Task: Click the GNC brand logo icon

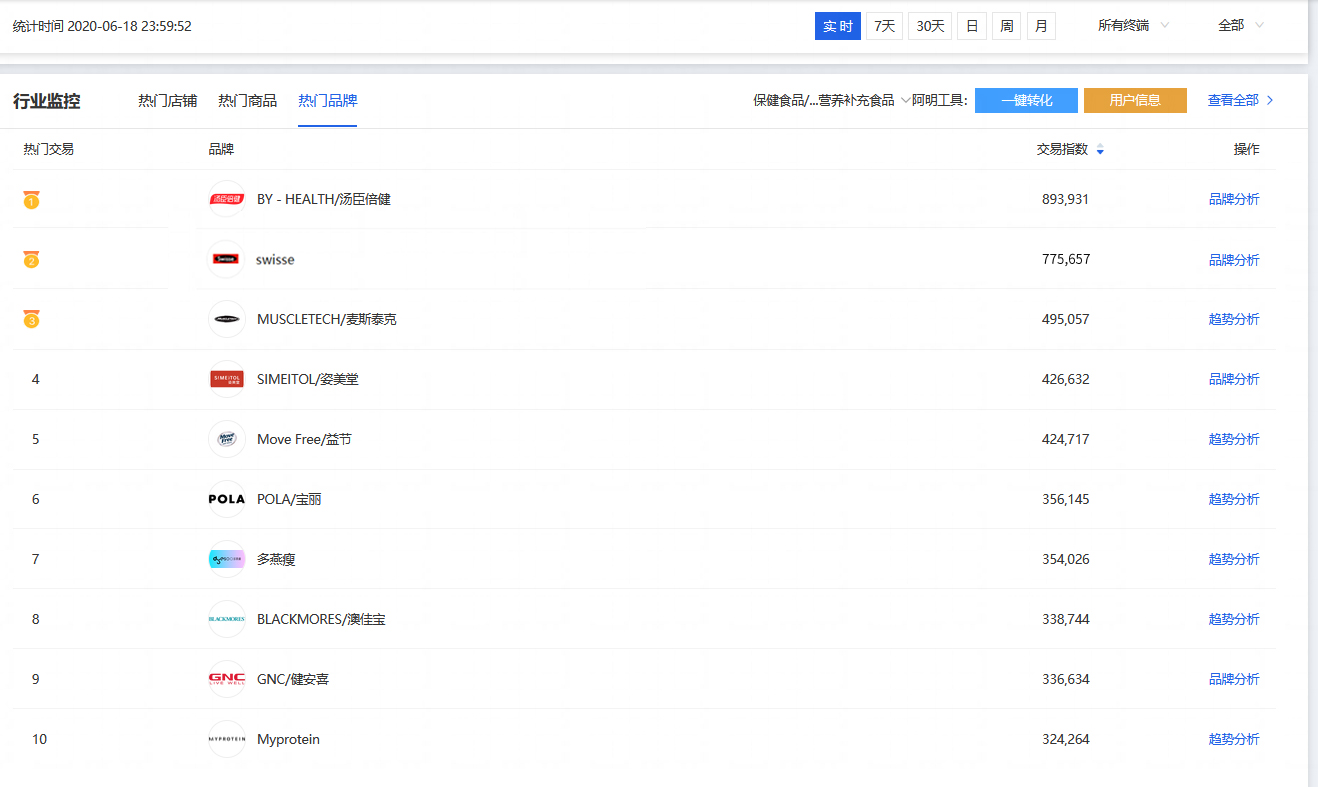Action: [x=227, y=679]
